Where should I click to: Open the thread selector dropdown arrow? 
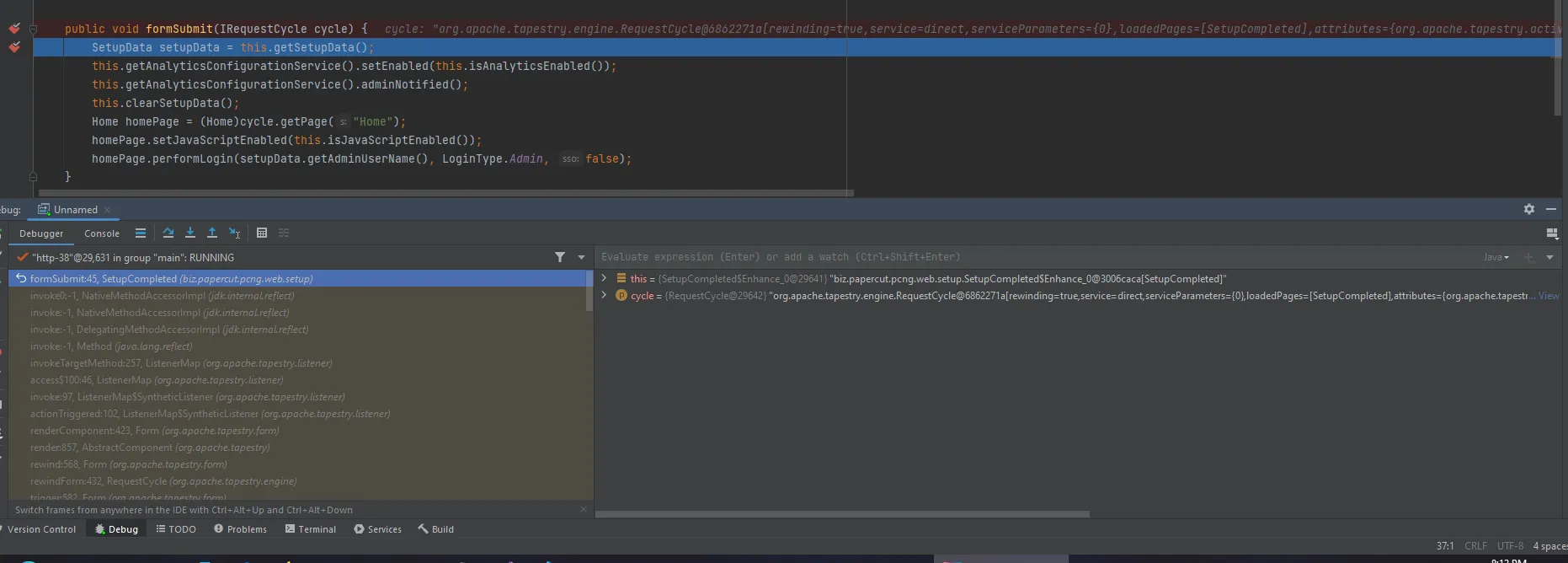[x=581, y=257]
